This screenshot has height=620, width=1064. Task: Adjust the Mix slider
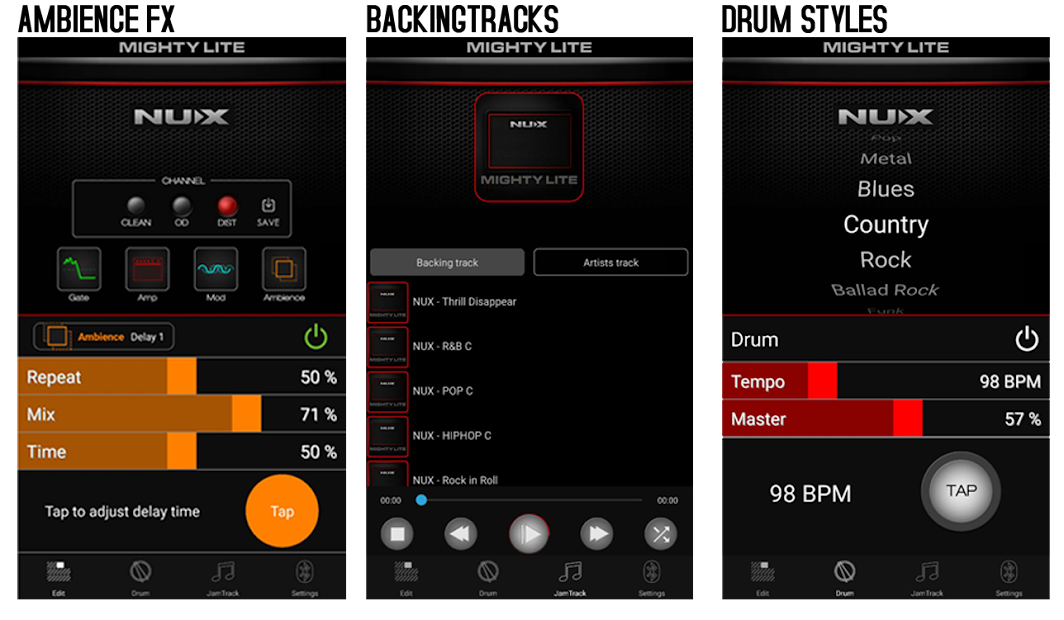(182, 414)
